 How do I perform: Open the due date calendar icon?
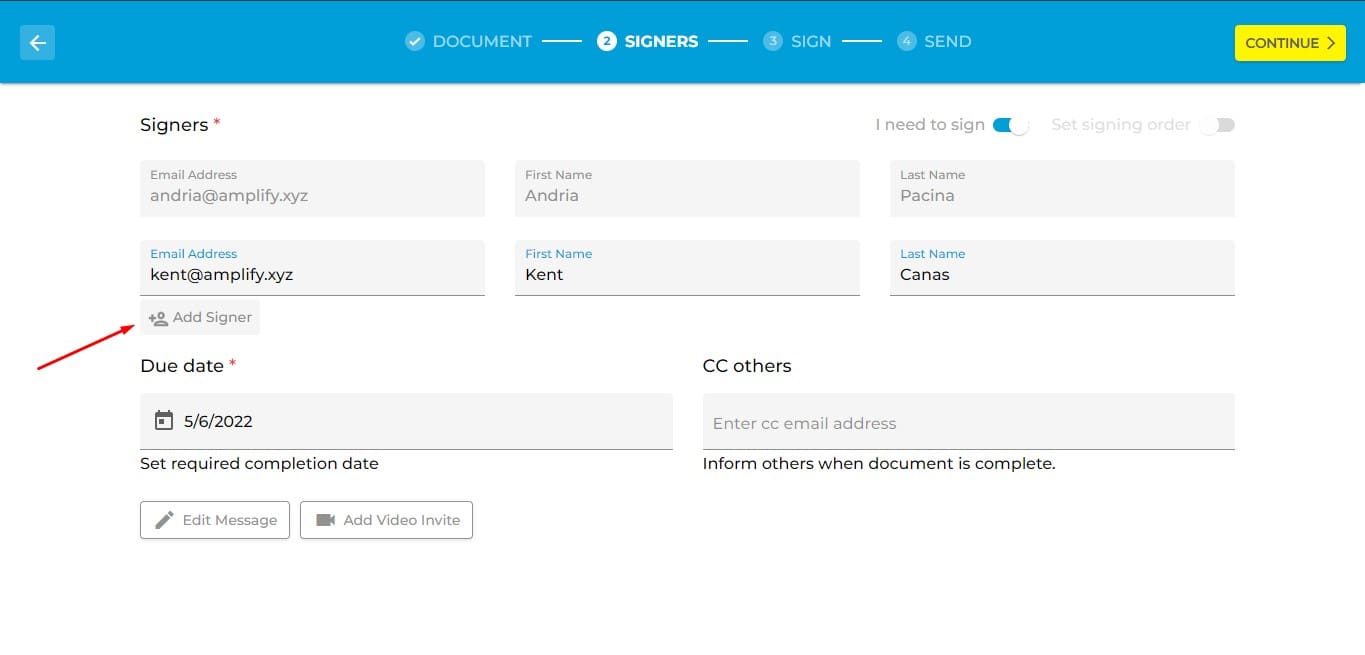164,420
